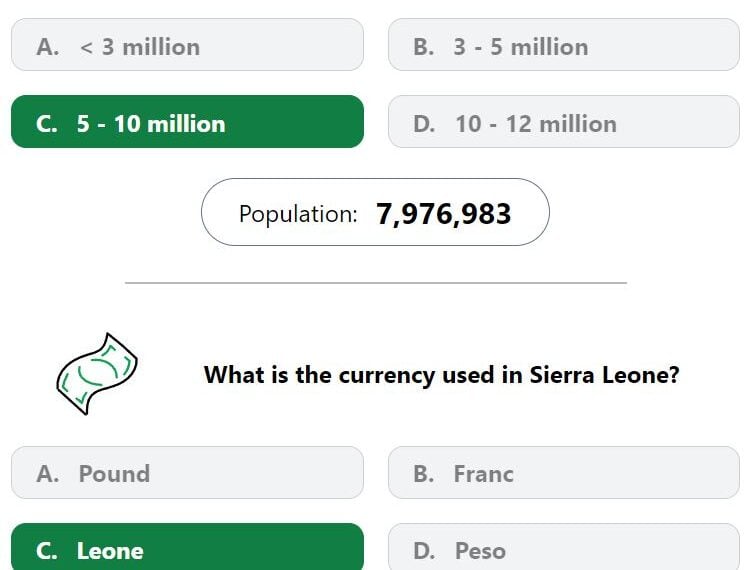The height and width of the screenshot is (570, 751).
Task: Choose the 3 - 5 million option
Action: [x=564, y=45]
